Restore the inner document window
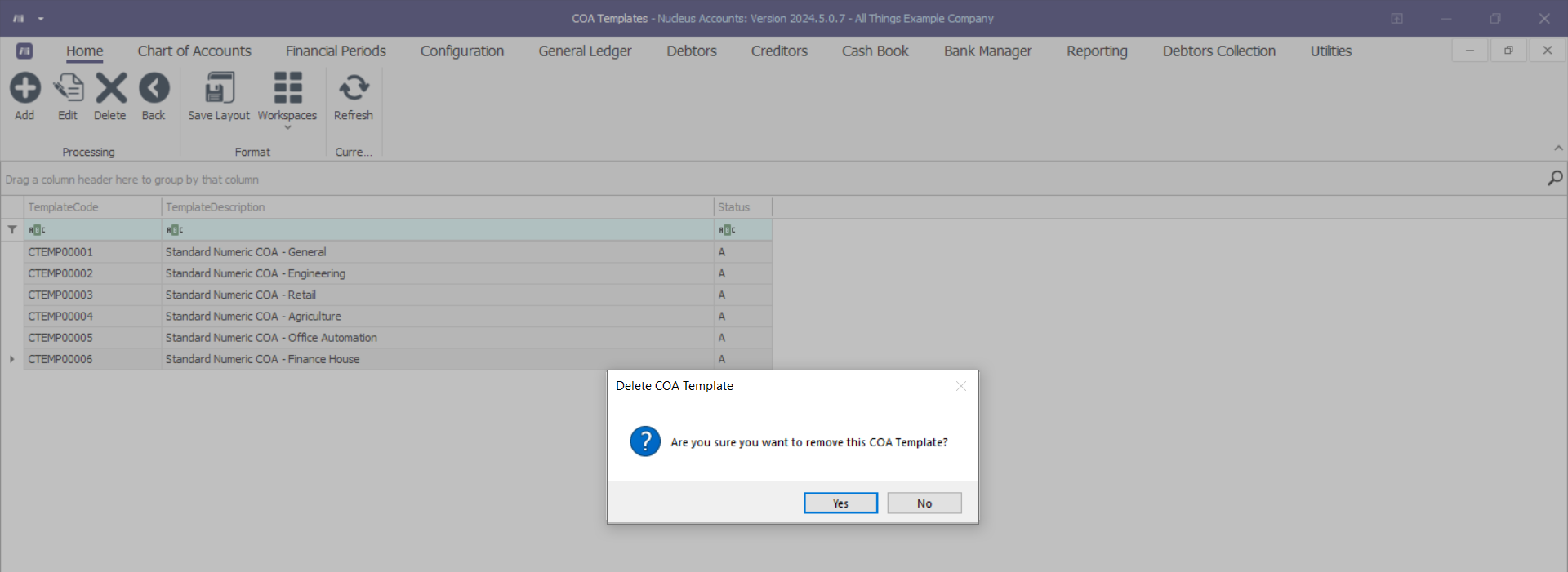This screenshot has height=572, width=1568. (x=1508, y=51)
